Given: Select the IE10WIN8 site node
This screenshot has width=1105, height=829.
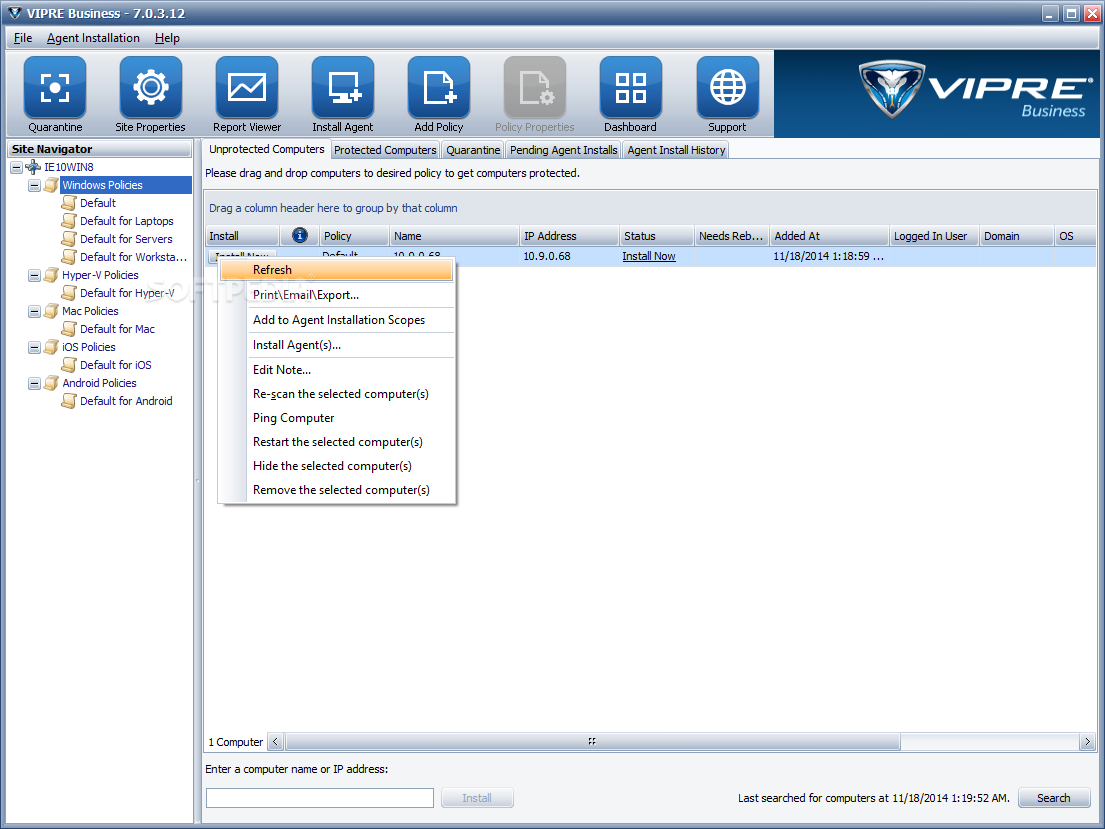Looking at the screenshot, I should pos(68,167).
